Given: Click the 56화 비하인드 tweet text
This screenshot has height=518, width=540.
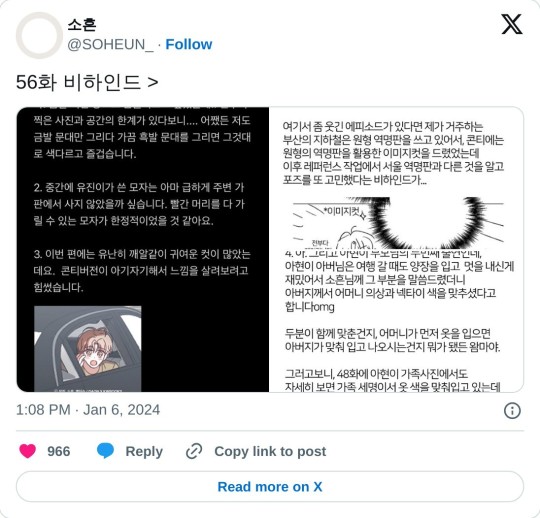Looking at the screenshot, I should pyautogui.click(x=87, y=82).
